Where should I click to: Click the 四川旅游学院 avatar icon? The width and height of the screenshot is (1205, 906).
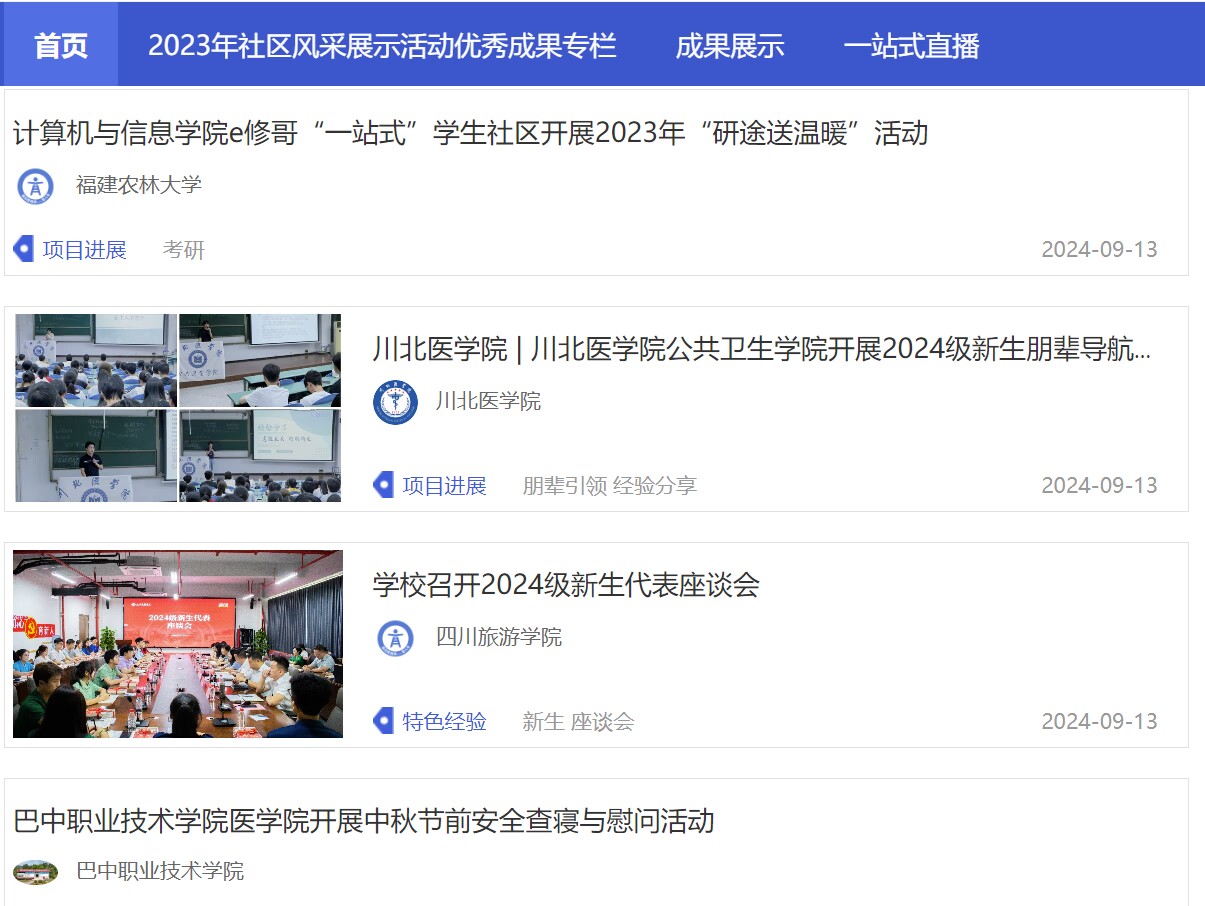pos(395,638)
